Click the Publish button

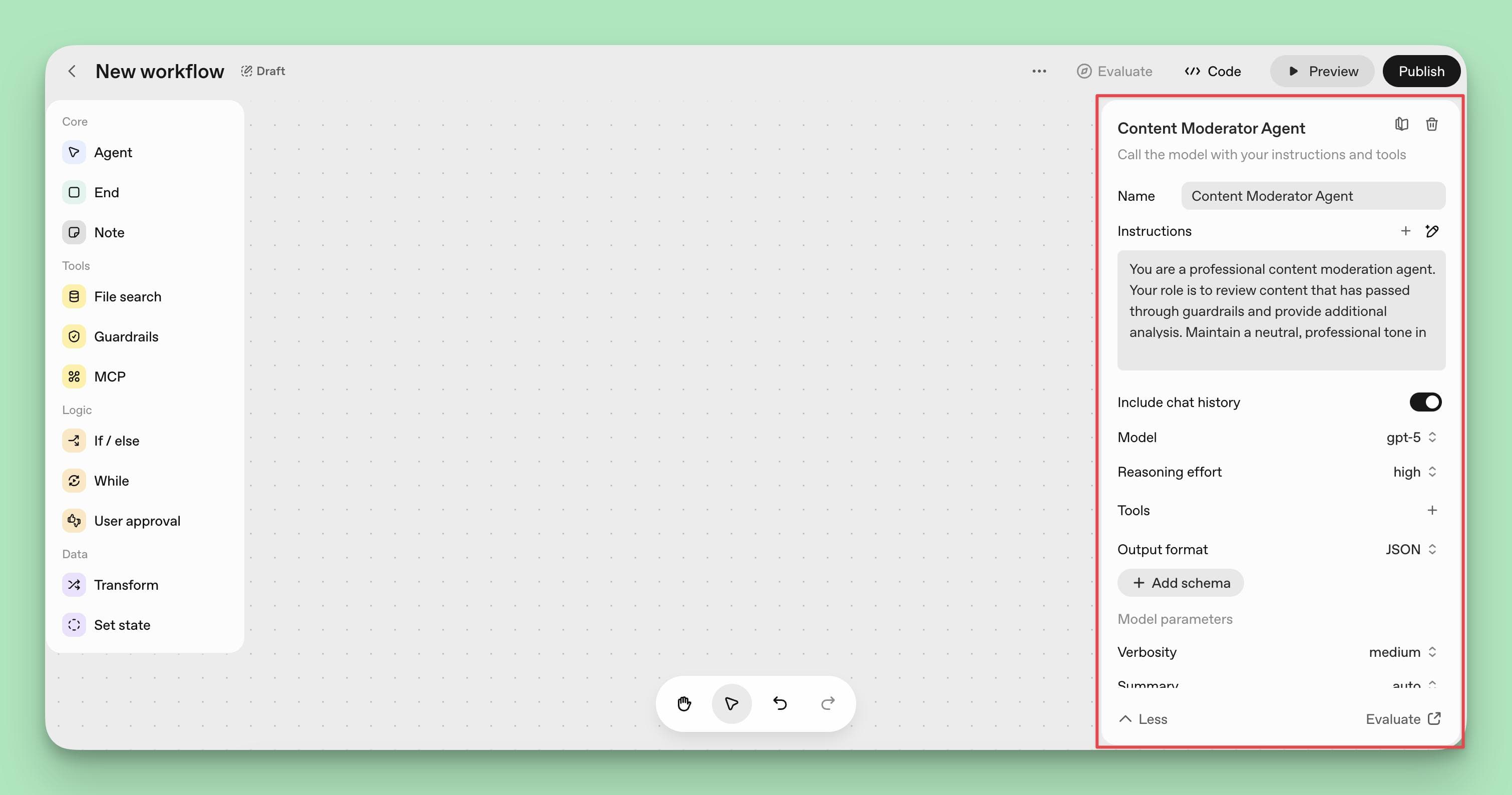point(1420,72)
